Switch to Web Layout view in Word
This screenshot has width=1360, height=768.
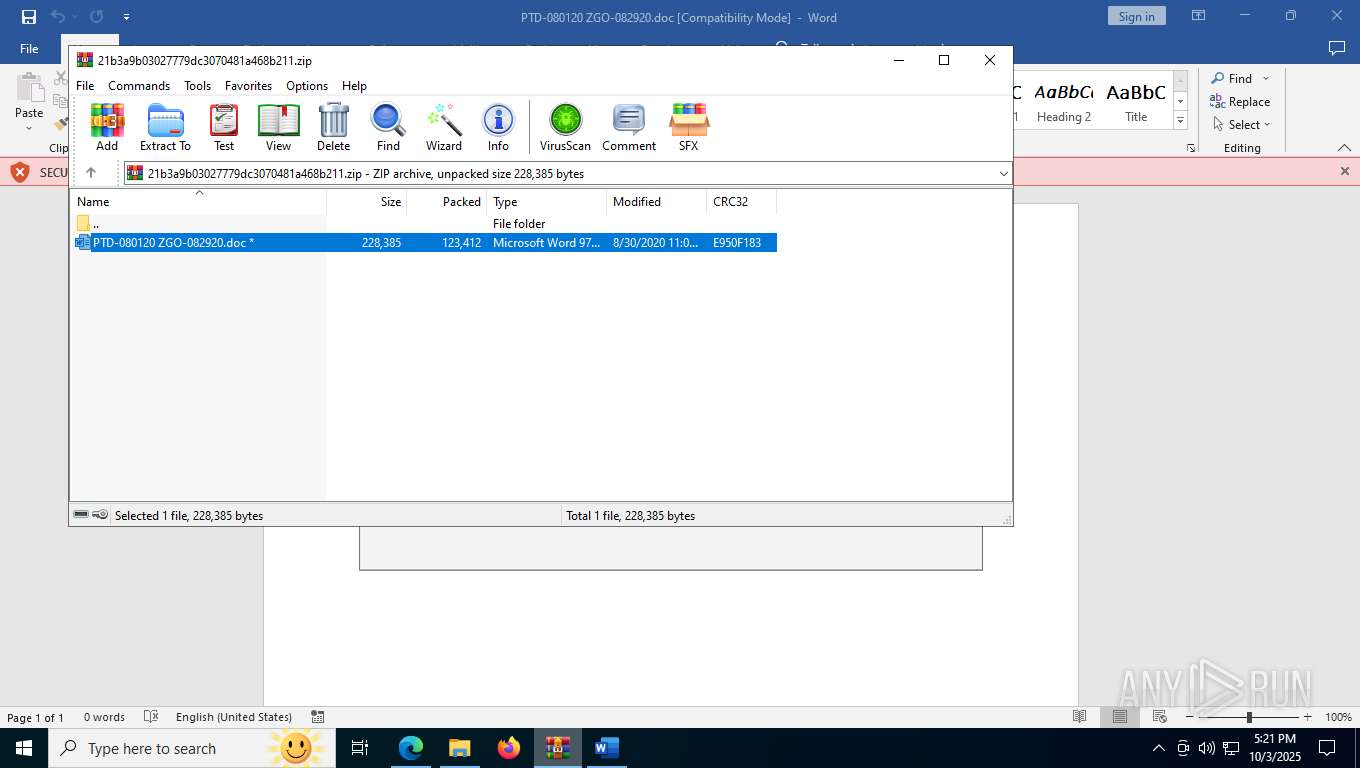[1159, 717]
